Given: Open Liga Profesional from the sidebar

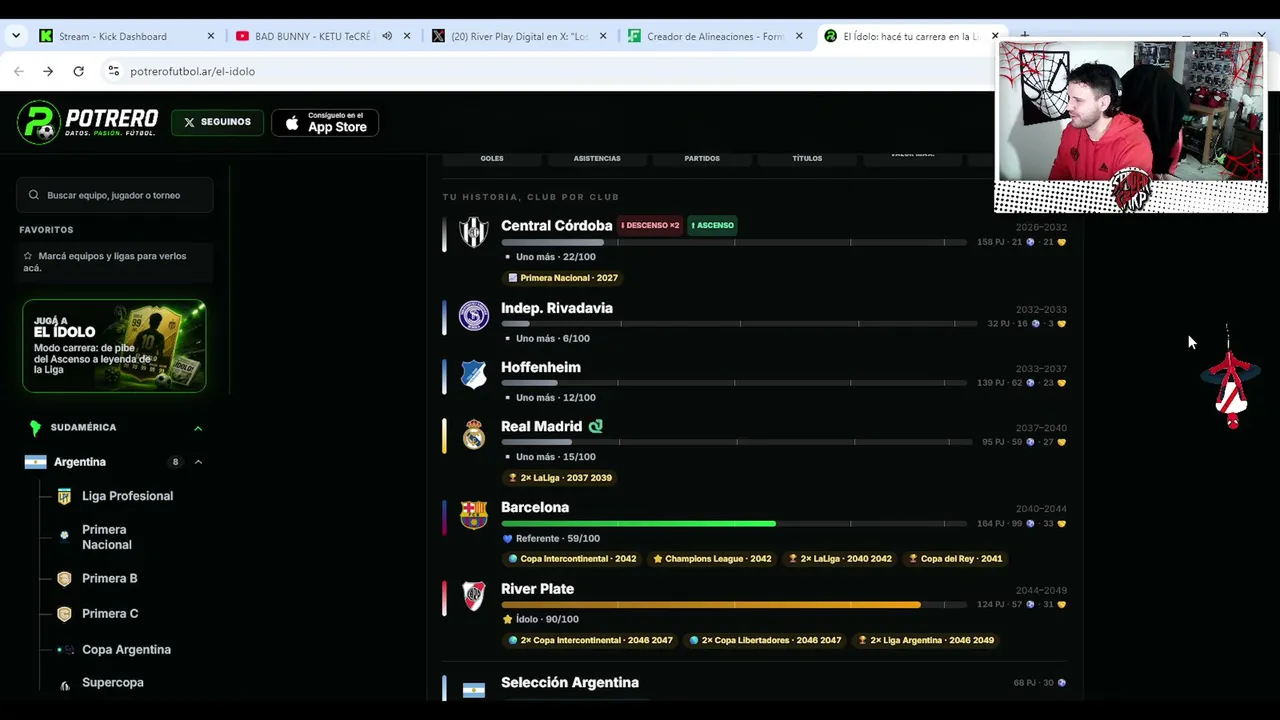Looking at the screenshot, I should (x=127, y=496).
